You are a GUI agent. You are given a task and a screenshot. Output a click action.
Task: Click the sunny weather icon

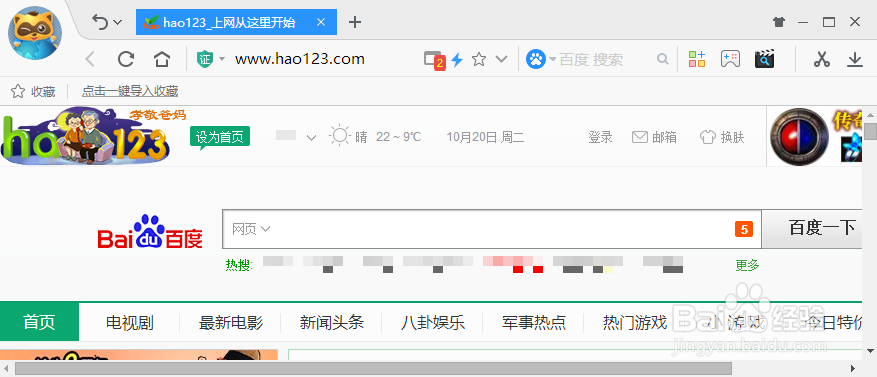(340, 136)
